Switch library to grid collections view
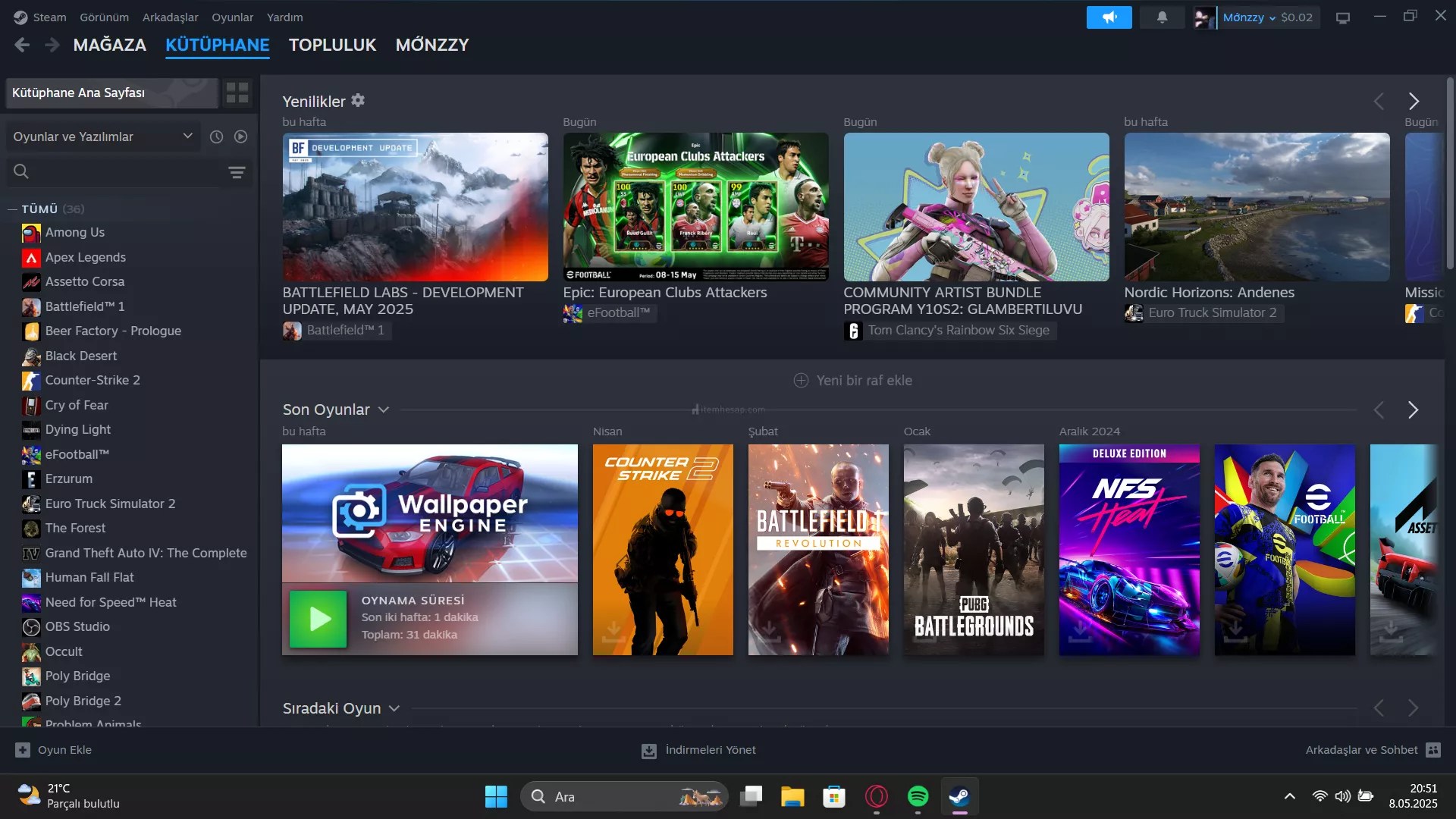 tap(237, 93)
